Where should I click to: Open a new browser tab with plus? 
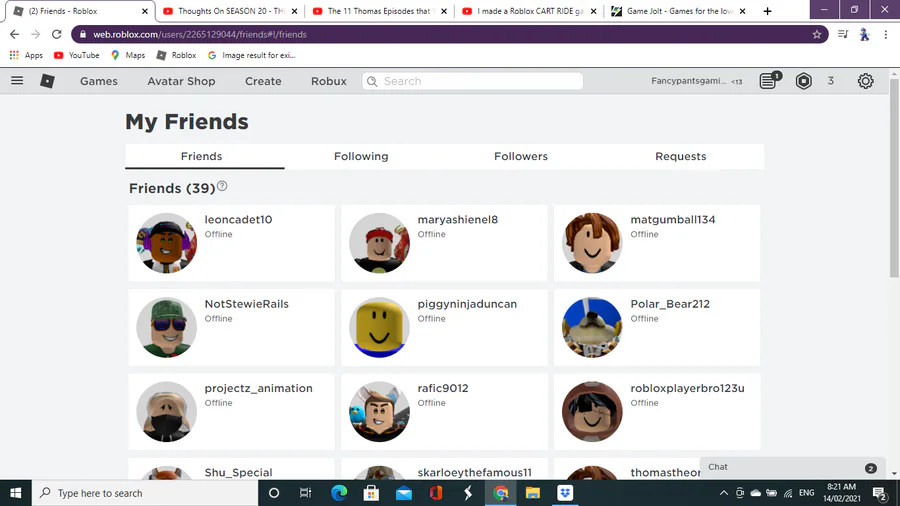[767, 11]
